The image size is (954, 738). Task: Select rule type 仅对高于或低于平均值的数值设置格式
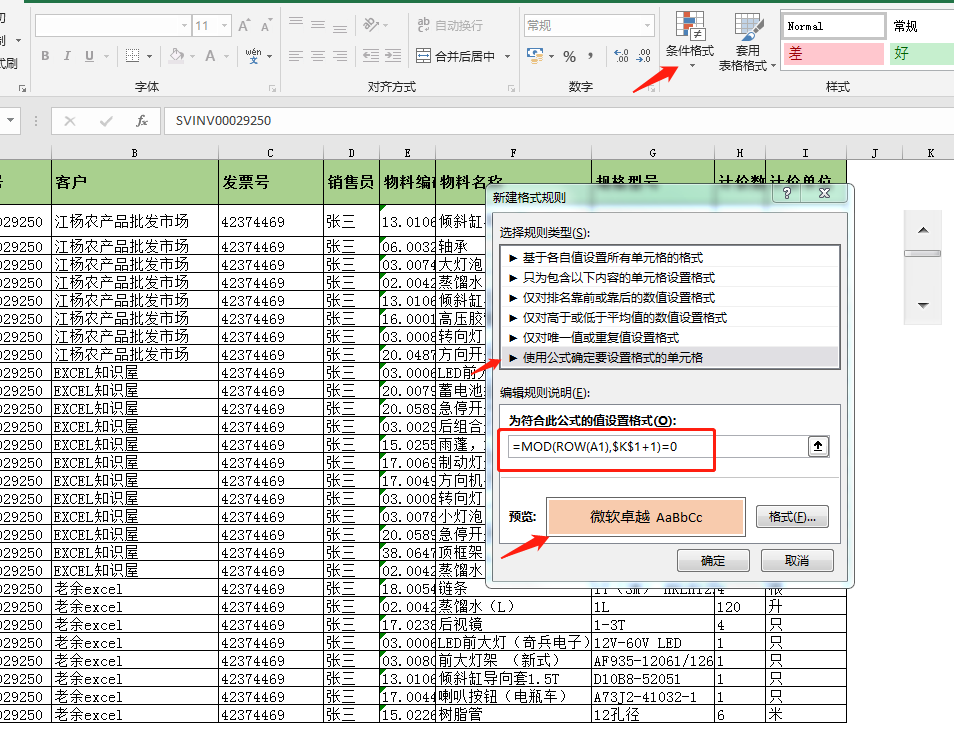click(x=669, y=318)
